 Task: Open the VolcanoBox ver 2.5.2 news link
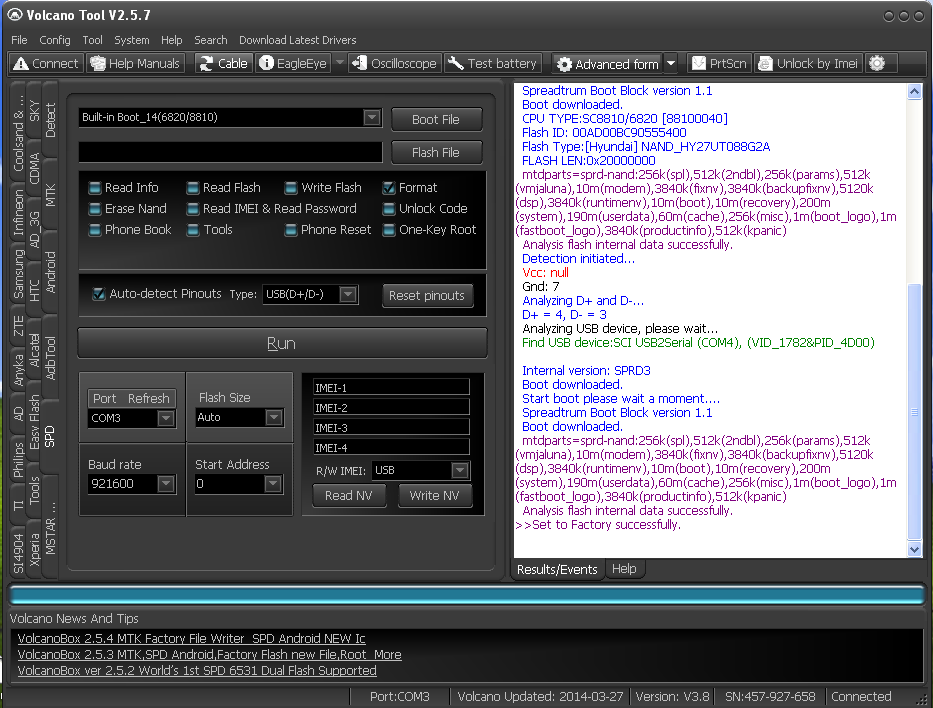tap(197, 671)
